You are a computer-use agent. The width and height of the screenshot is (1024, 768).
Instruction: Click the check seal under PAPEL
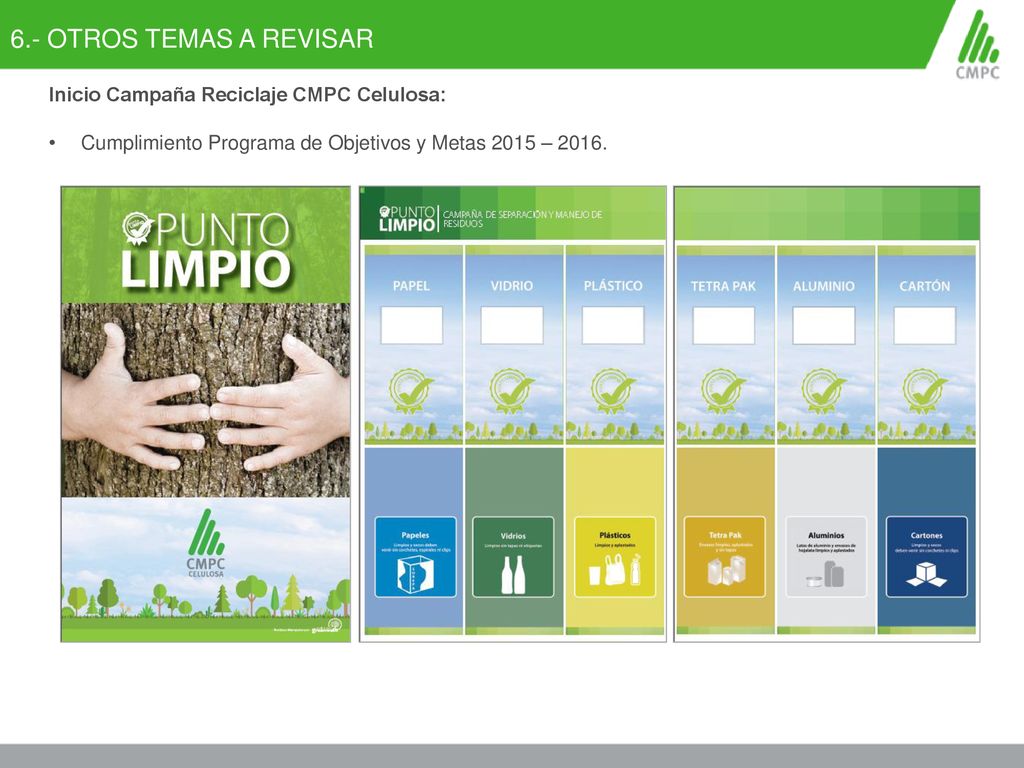tap(411, 391)
